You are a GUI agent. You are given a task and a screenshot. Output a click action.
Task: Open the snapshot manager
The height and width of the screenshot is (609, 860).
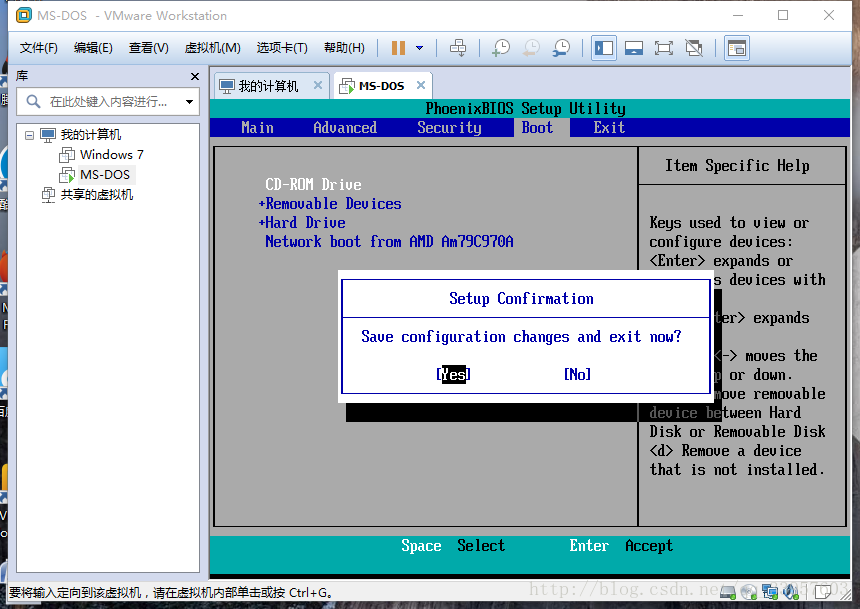[x=561, y=48]
